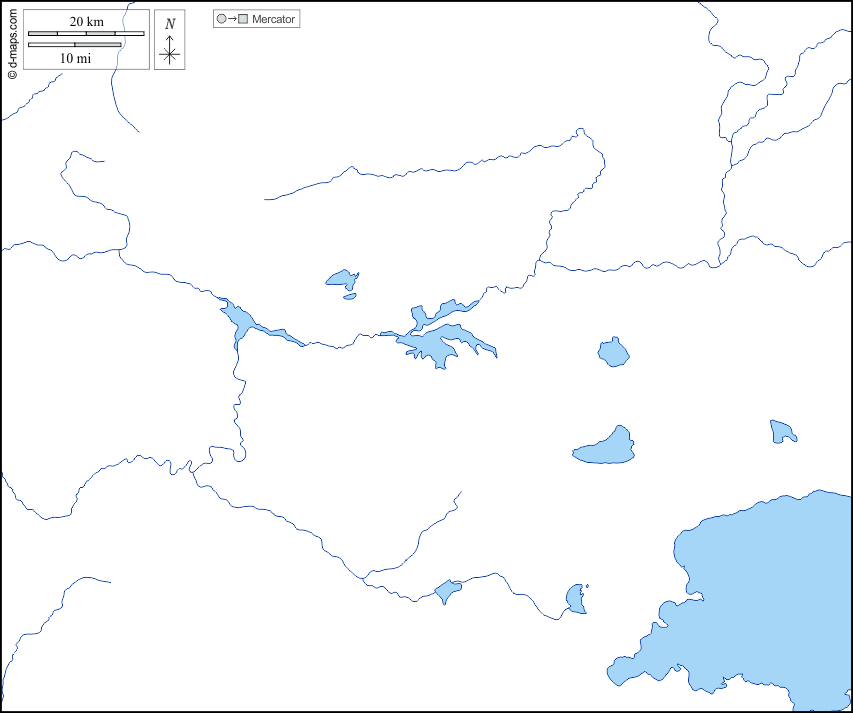Click the d-maps.com copyright text
Image resolution: width=853 pixels, height=713 pixels.
11,40
